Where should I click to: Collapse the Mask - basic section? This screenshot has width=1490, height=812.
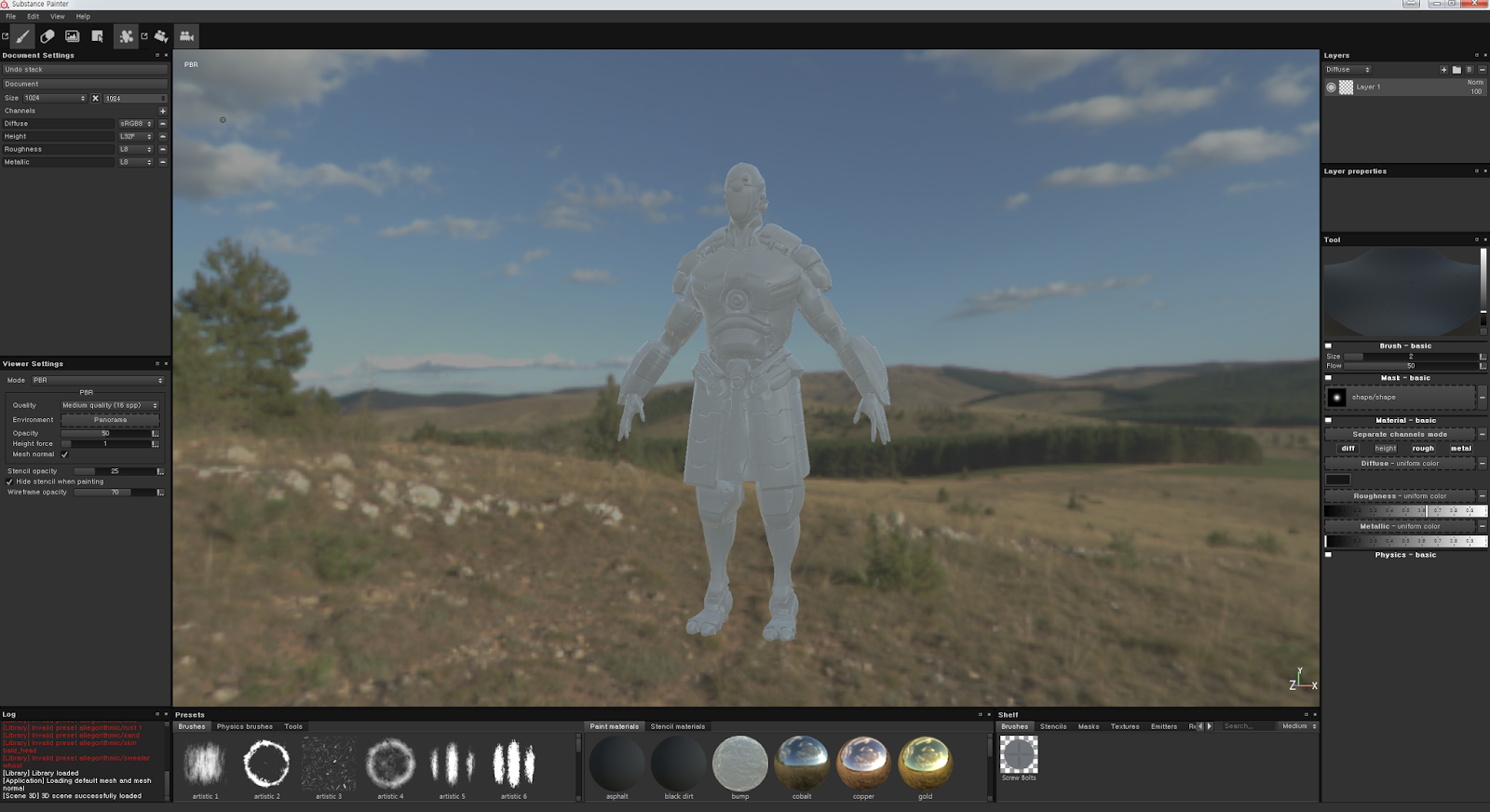click(x=1328, y=378)
